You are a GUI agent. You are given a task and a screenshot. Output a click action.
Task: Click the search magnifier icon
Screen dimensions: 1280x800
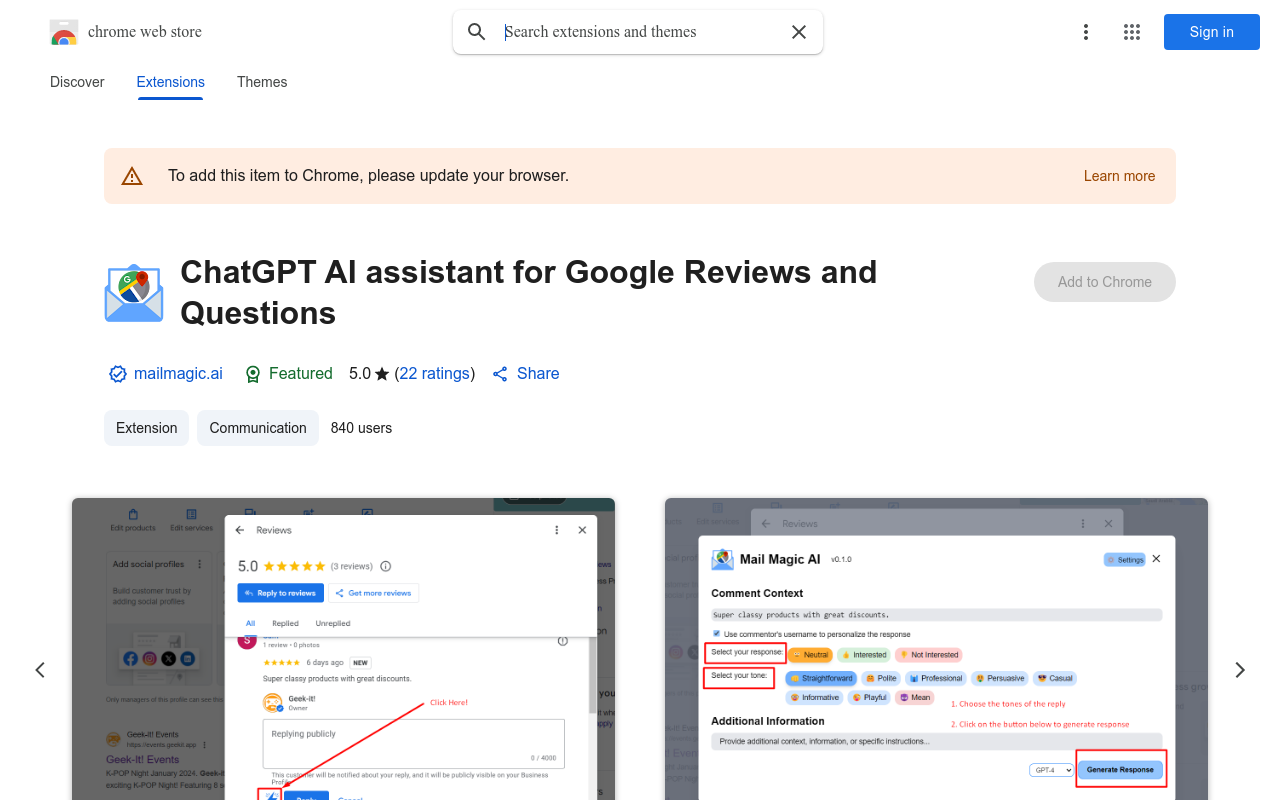[x=477, y=32]
